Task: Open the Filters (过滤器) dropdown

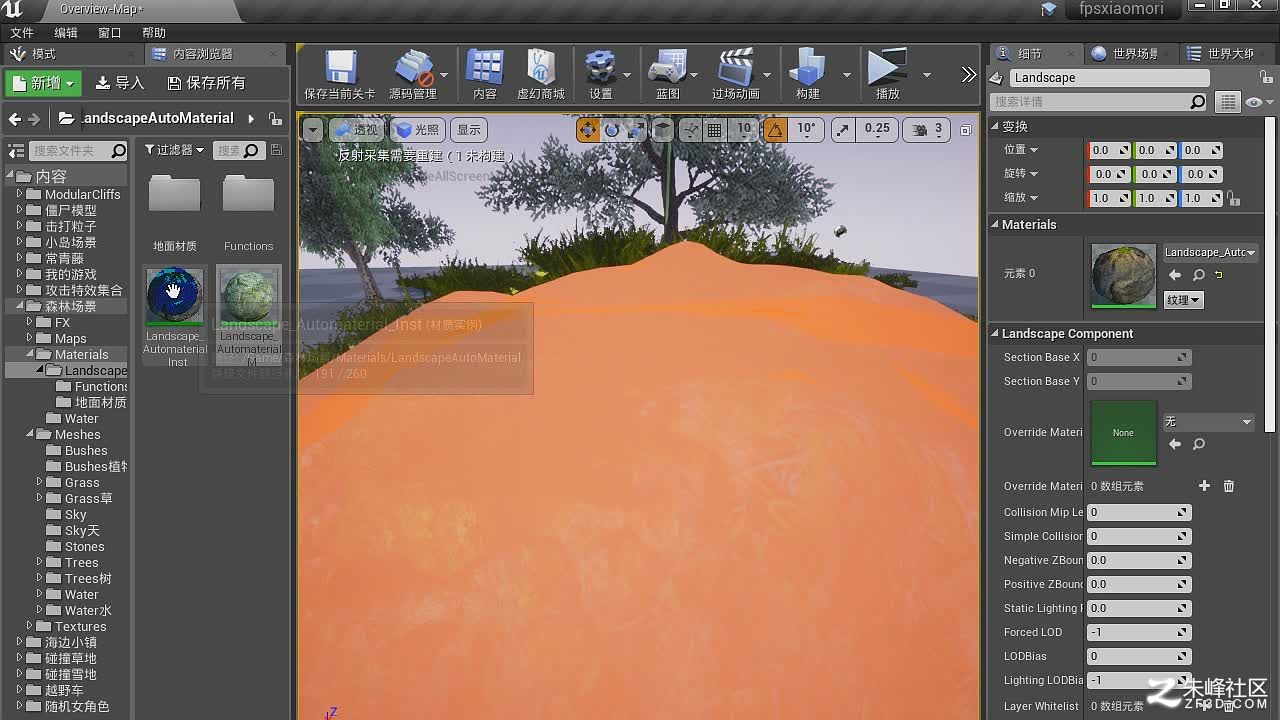Action: (174, 150)
